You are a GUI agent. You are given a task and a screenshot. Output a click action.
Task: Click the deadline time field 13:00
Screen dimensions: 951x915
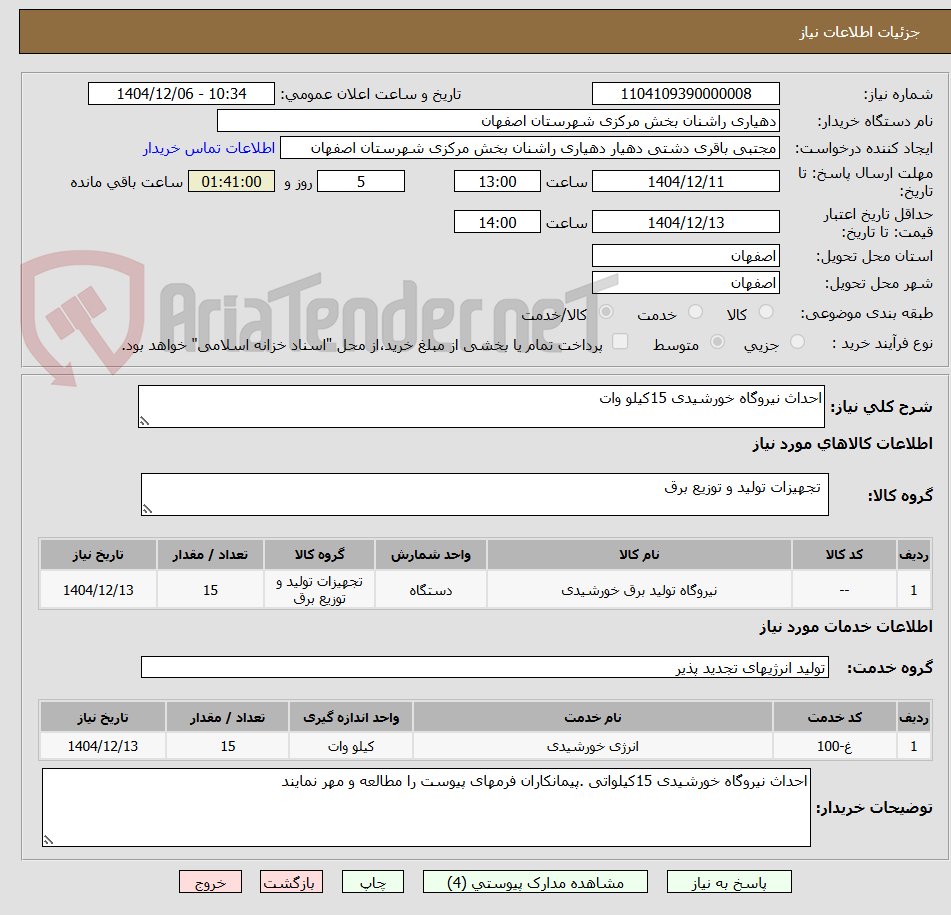click(497, 181)
